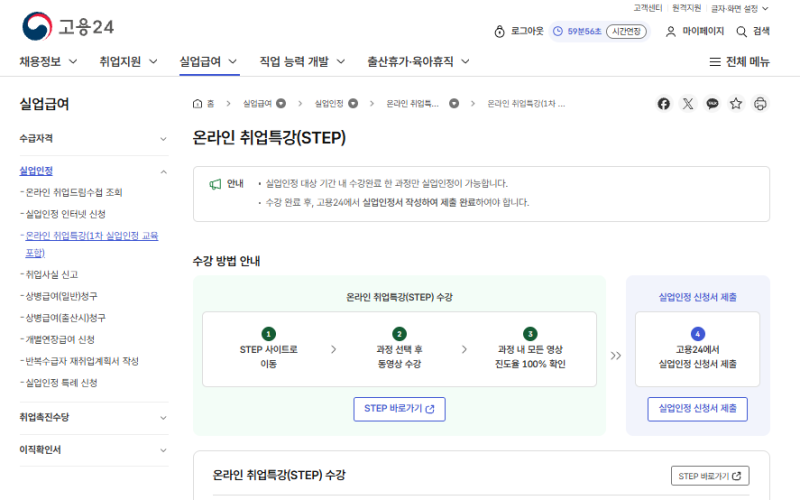The width and height of the screenshot is (800, 500).
Task: Click 실업인정 신청서 제출 button
Action: tap(697, 409)
